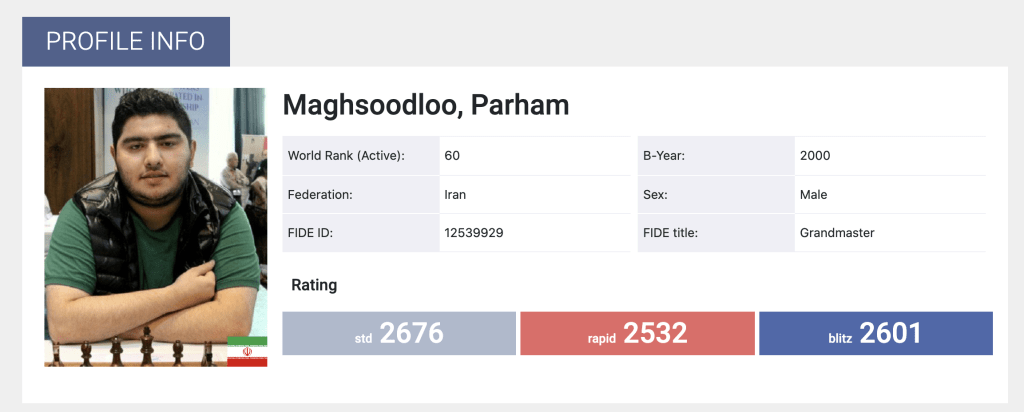The image size is (1024, 412).
Task: Click the rapid rating 2532 box
Action: [637, 333]
